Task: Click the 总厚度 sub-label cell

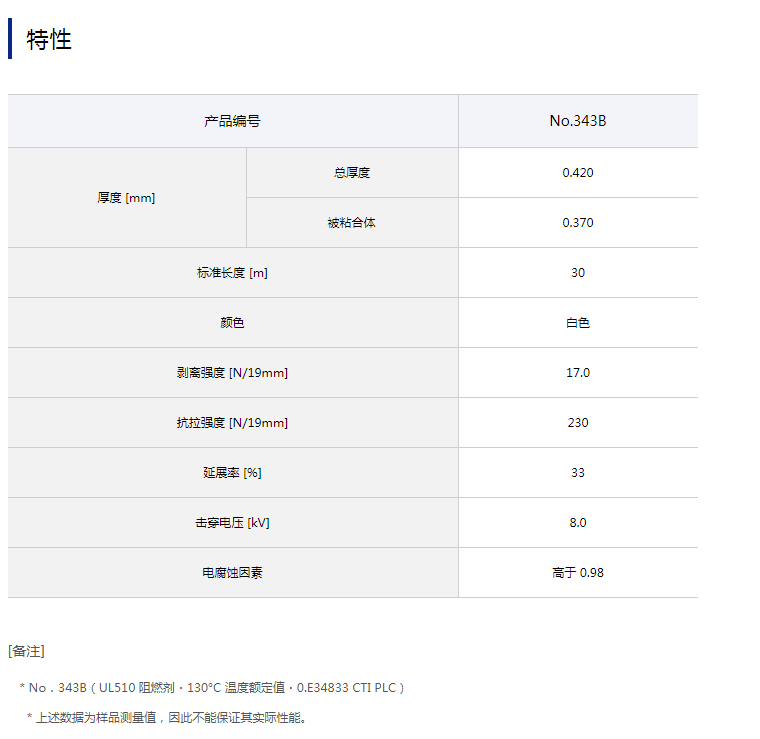Action: pos(352,173)
